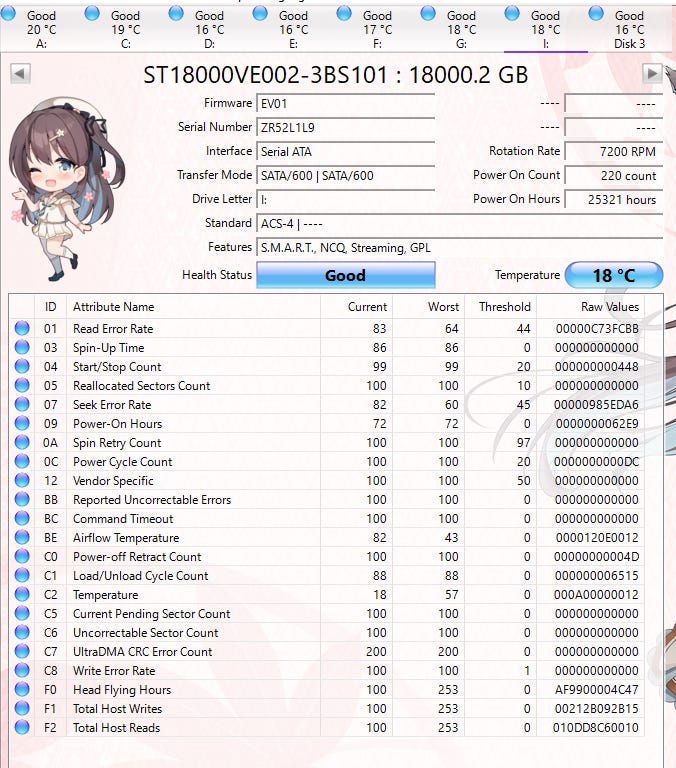
Task: Click raw value 010DD8C60010
Action: coord(596,728)
